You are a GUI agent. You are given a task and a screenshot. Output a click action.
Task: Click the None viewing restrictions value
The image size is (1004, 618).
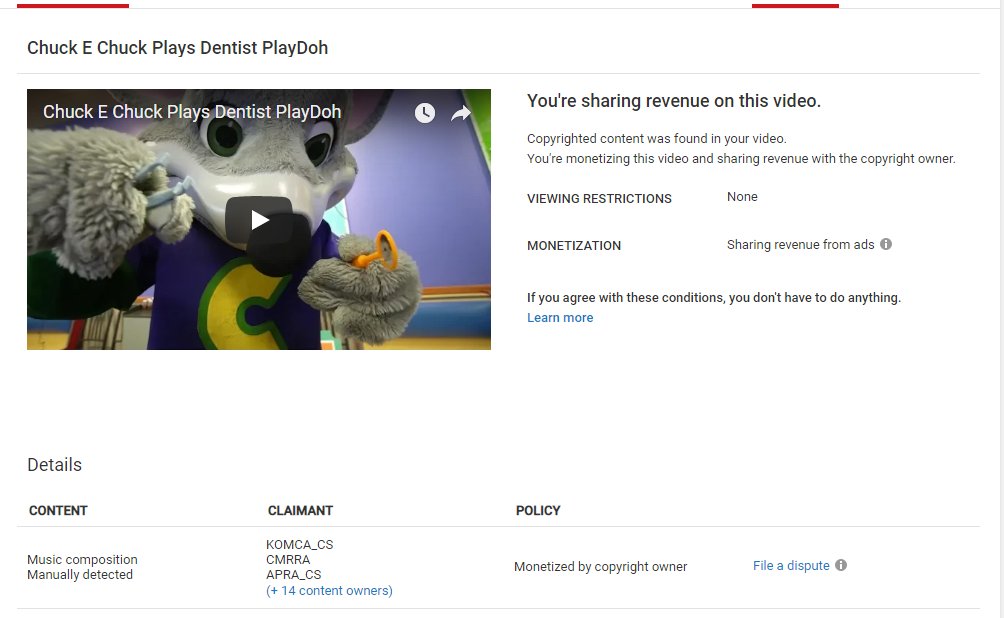[742, 197]
